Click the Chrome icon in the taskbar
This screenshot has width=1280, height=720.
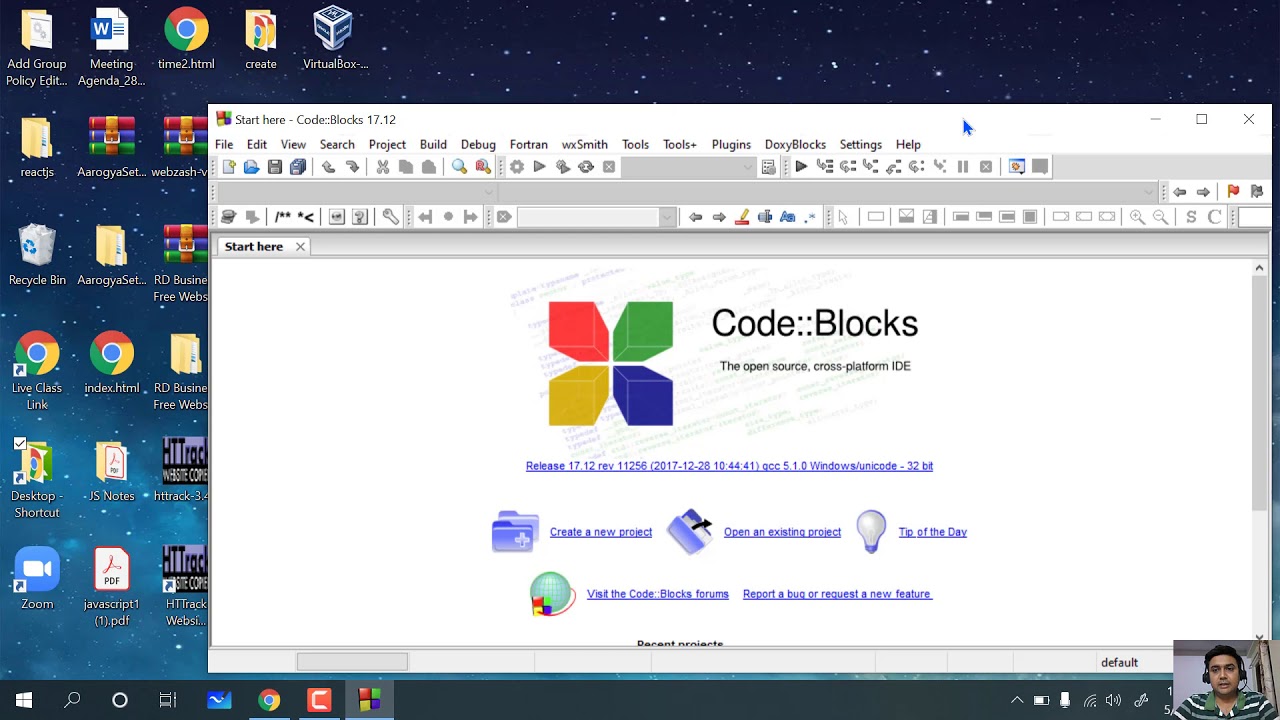tap(269, 700)
